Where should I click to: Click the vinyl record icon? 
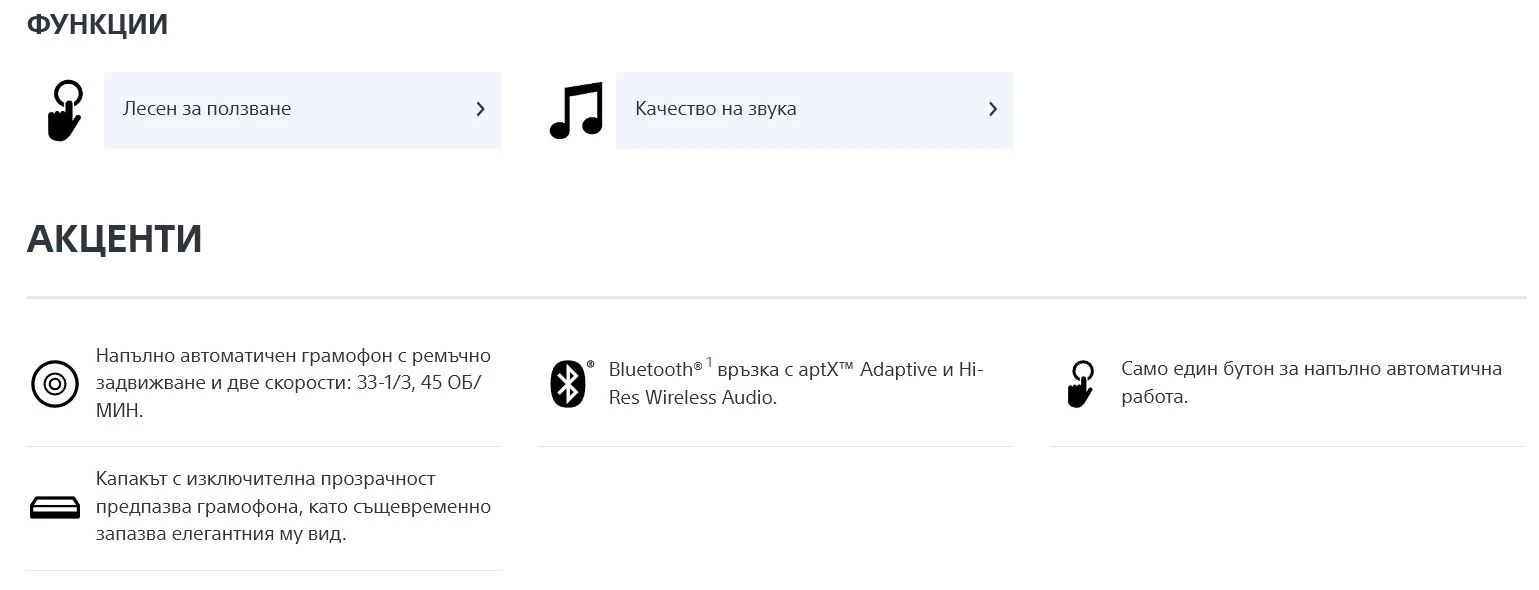coord(54,383)
